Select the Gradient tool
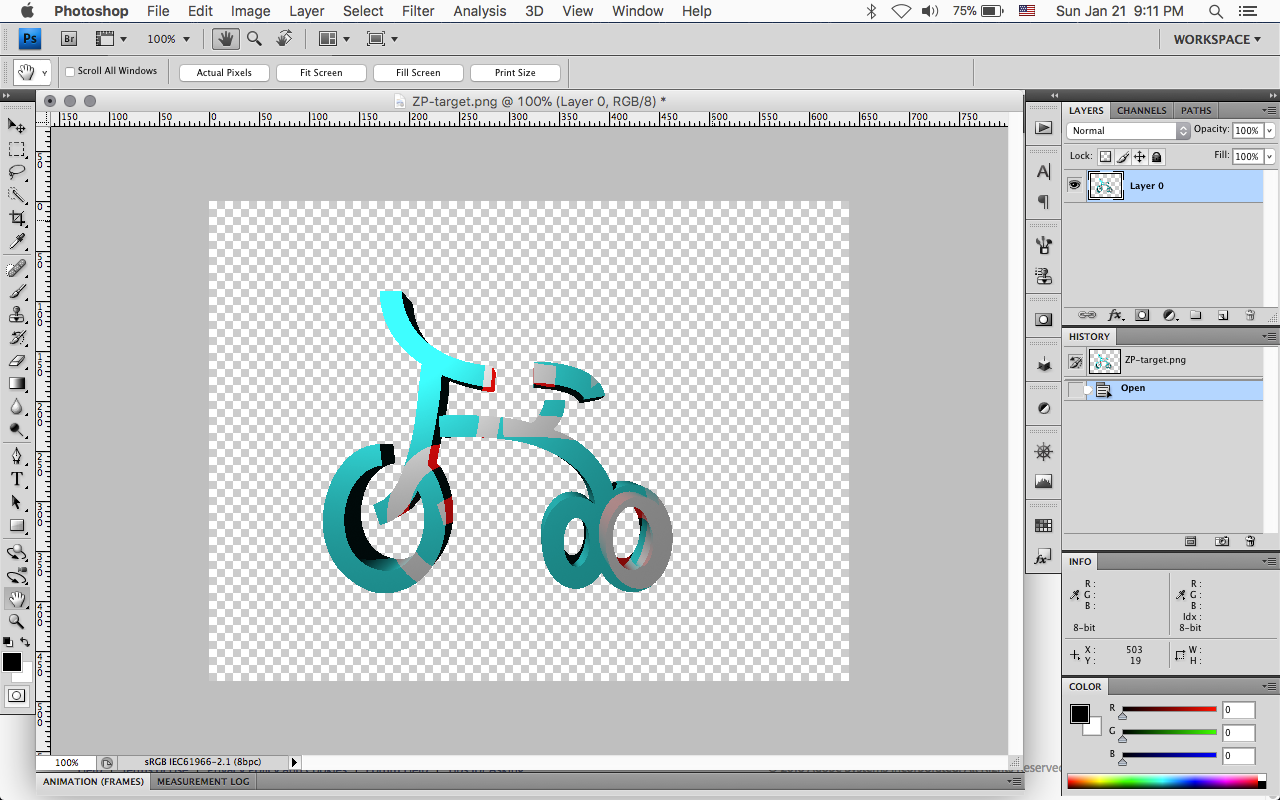 [17, 383]
